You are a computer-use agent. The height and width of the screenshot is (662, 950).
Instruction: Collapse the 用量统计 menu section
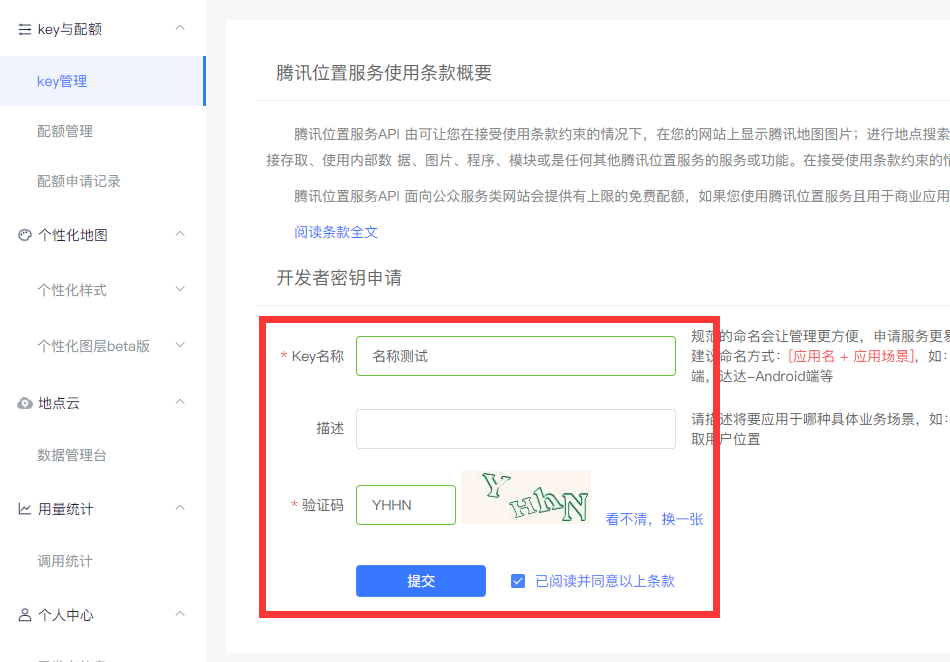[180, 508]
